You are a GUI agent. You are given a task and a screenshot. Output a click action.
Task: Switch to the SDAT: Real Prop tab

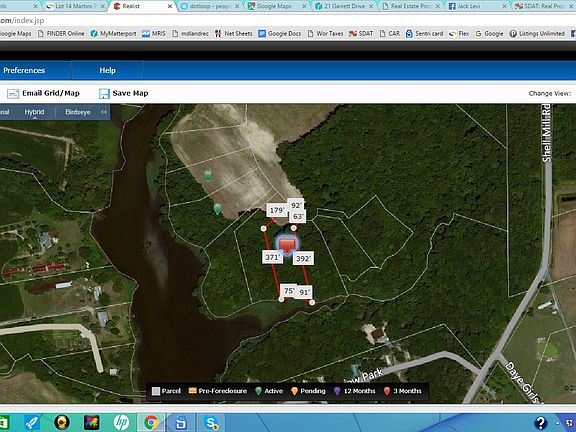tap(545, 6)
